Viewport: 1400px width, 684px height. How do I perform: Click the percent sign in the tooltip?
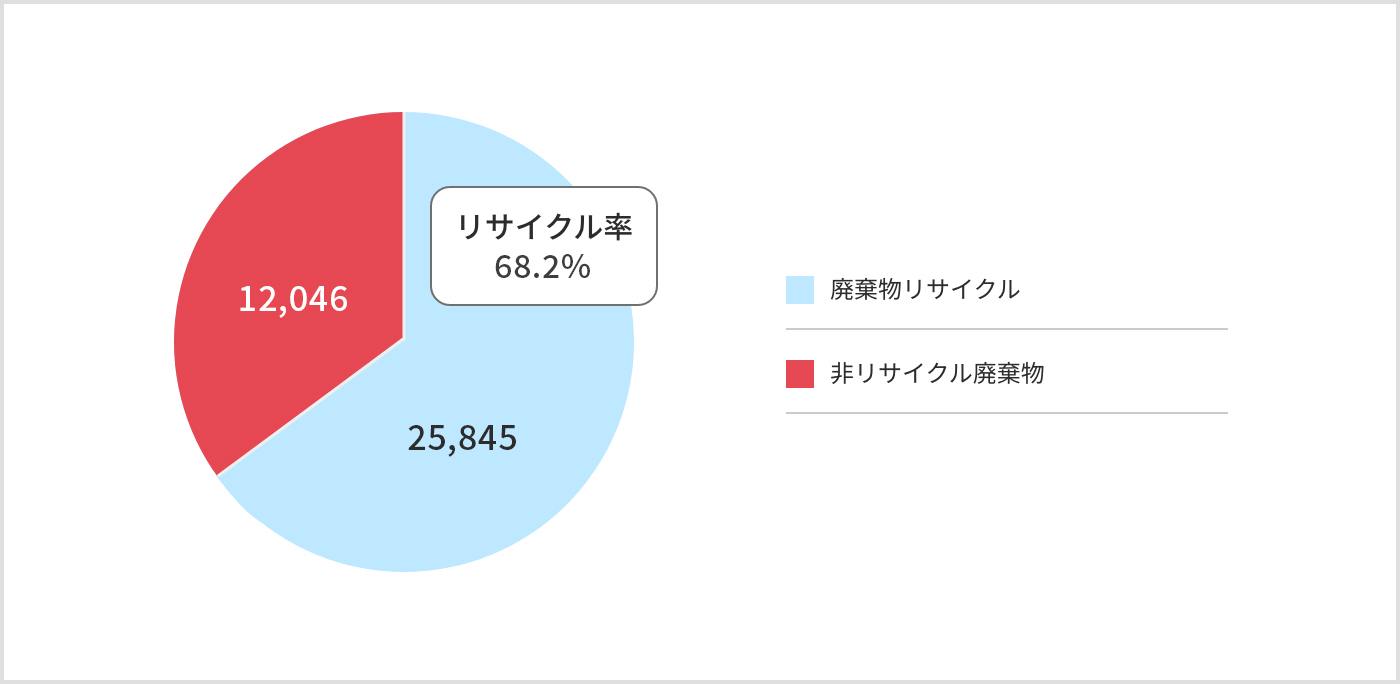tap(577, 267)
